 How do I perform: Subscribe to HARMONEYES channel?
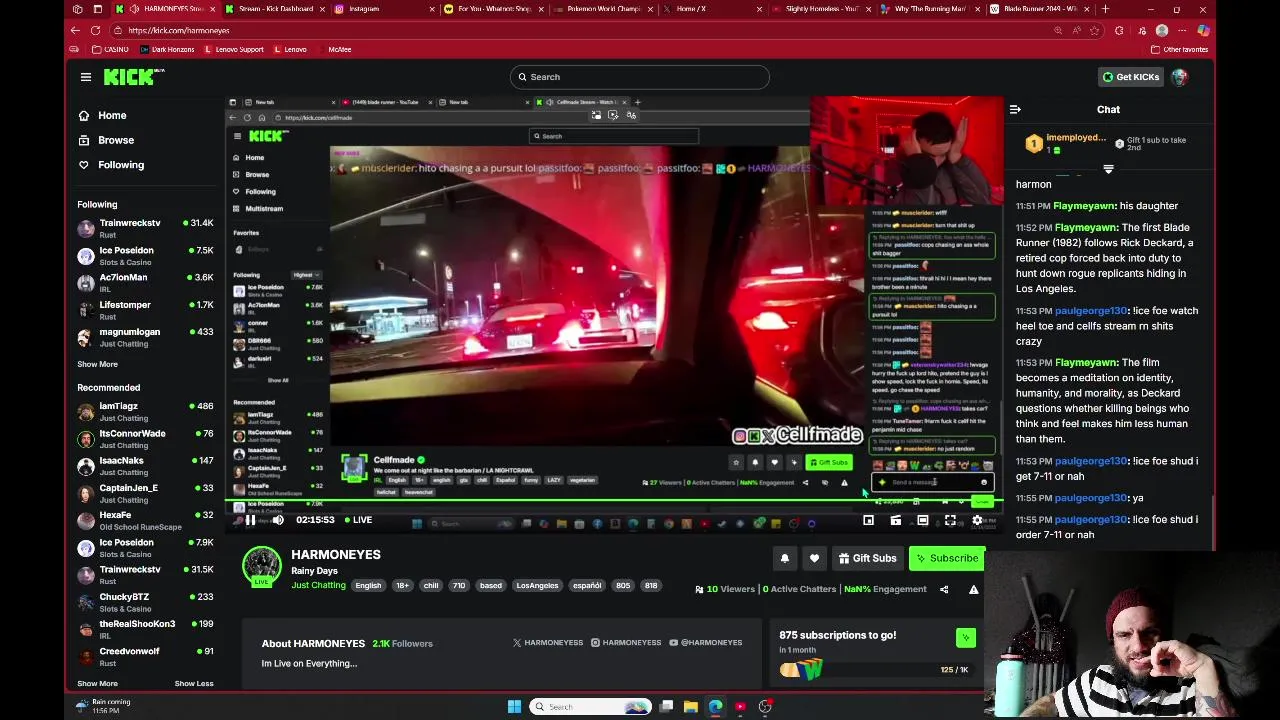tap(947, 558)
